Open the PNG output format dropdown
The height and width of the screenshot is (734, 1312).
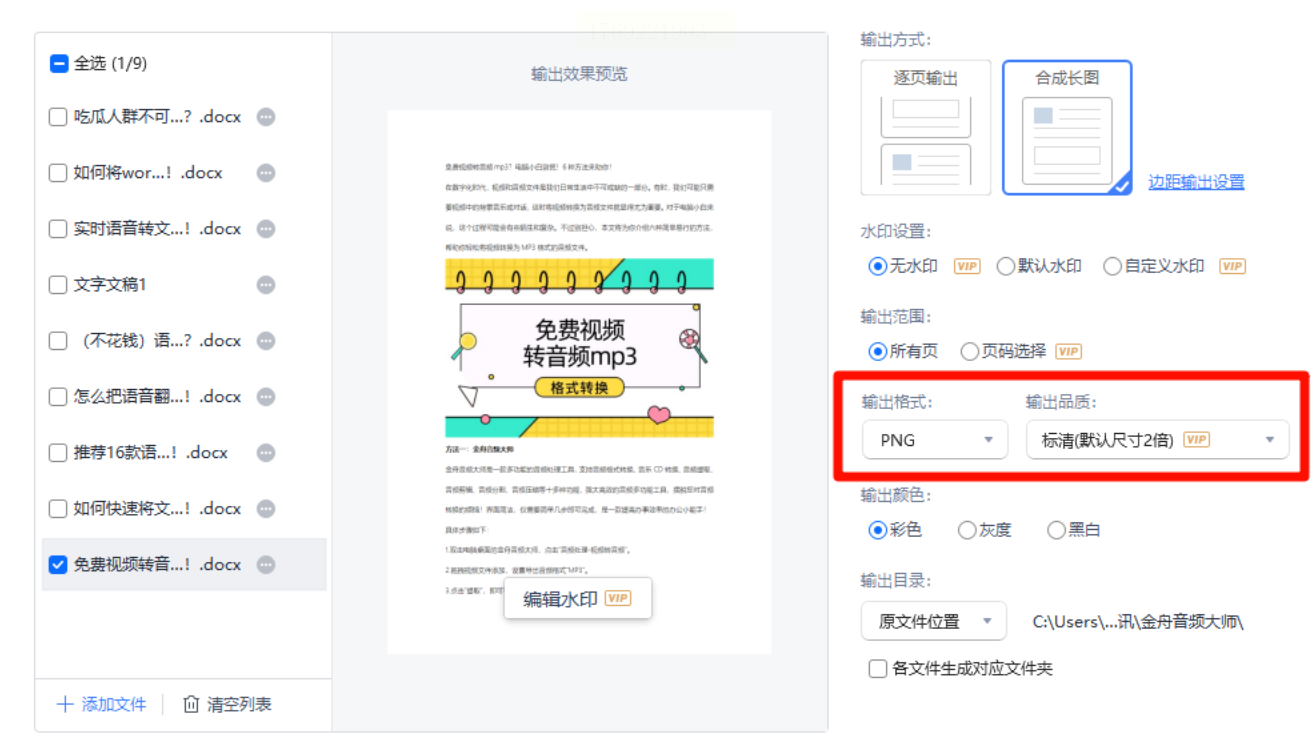click(x=934, y=440)
